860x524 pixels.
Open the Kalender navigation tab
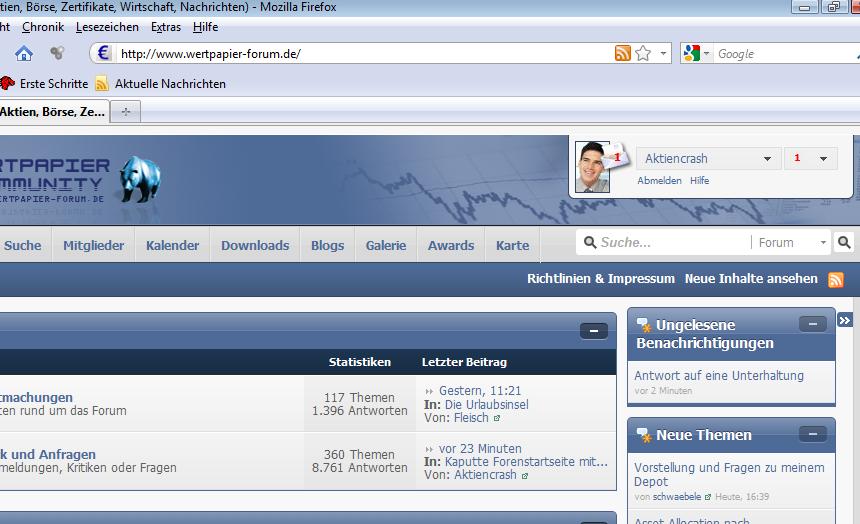[x=172, y=245]
